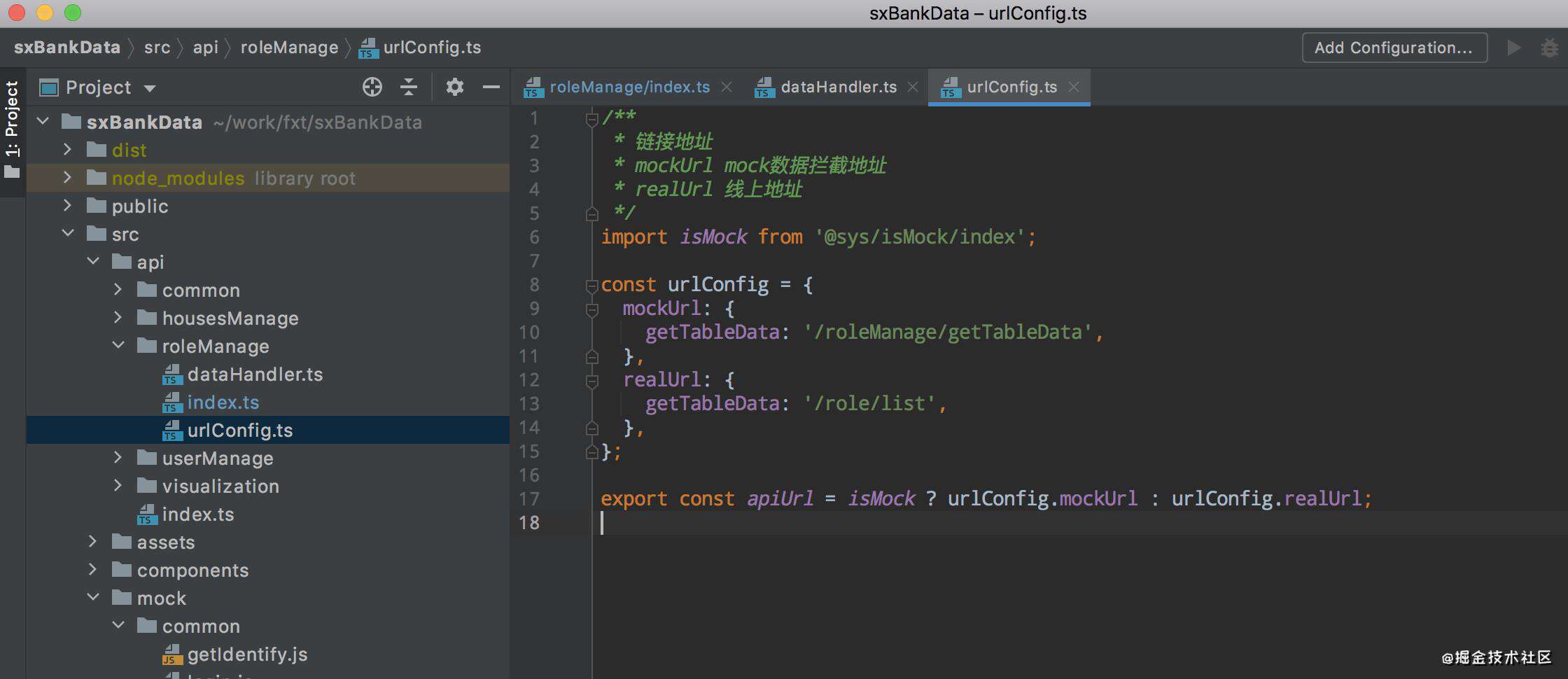The height and width of the screenshot is (679, 1568).
Task: Open getIdentify.js in the project tree
Action: [x=247, y=654]
